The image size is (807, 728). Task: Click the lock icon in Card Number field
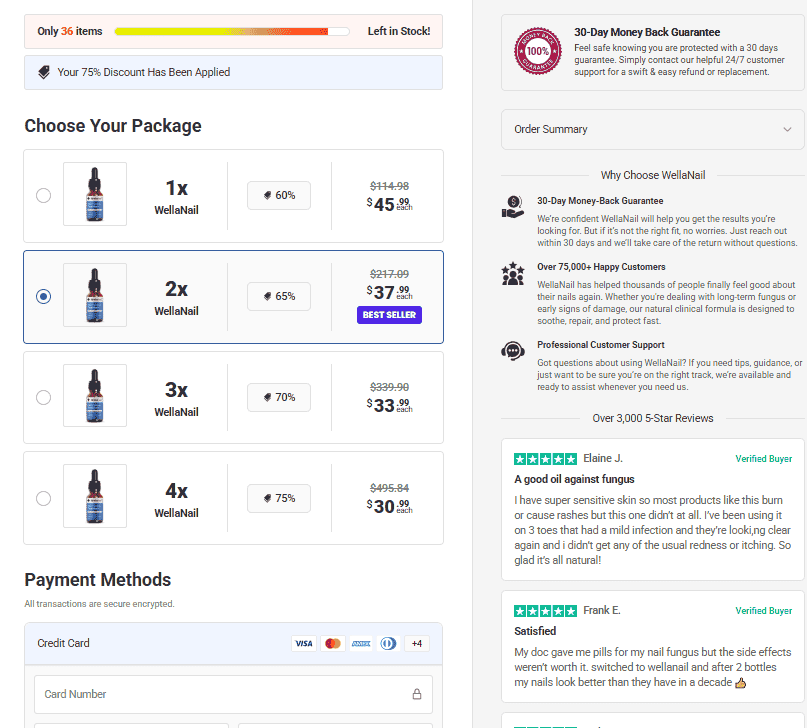[417, 694]
